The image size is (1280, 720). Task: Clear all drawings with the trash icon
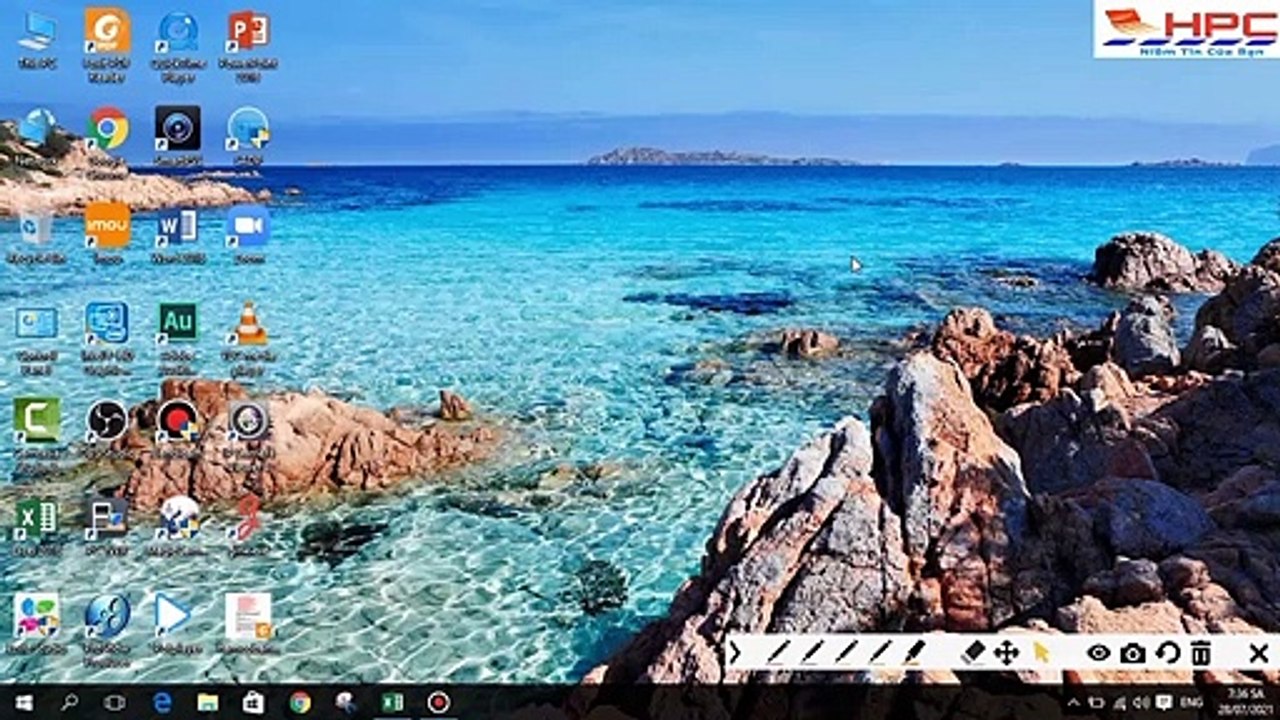point(1200,653)
